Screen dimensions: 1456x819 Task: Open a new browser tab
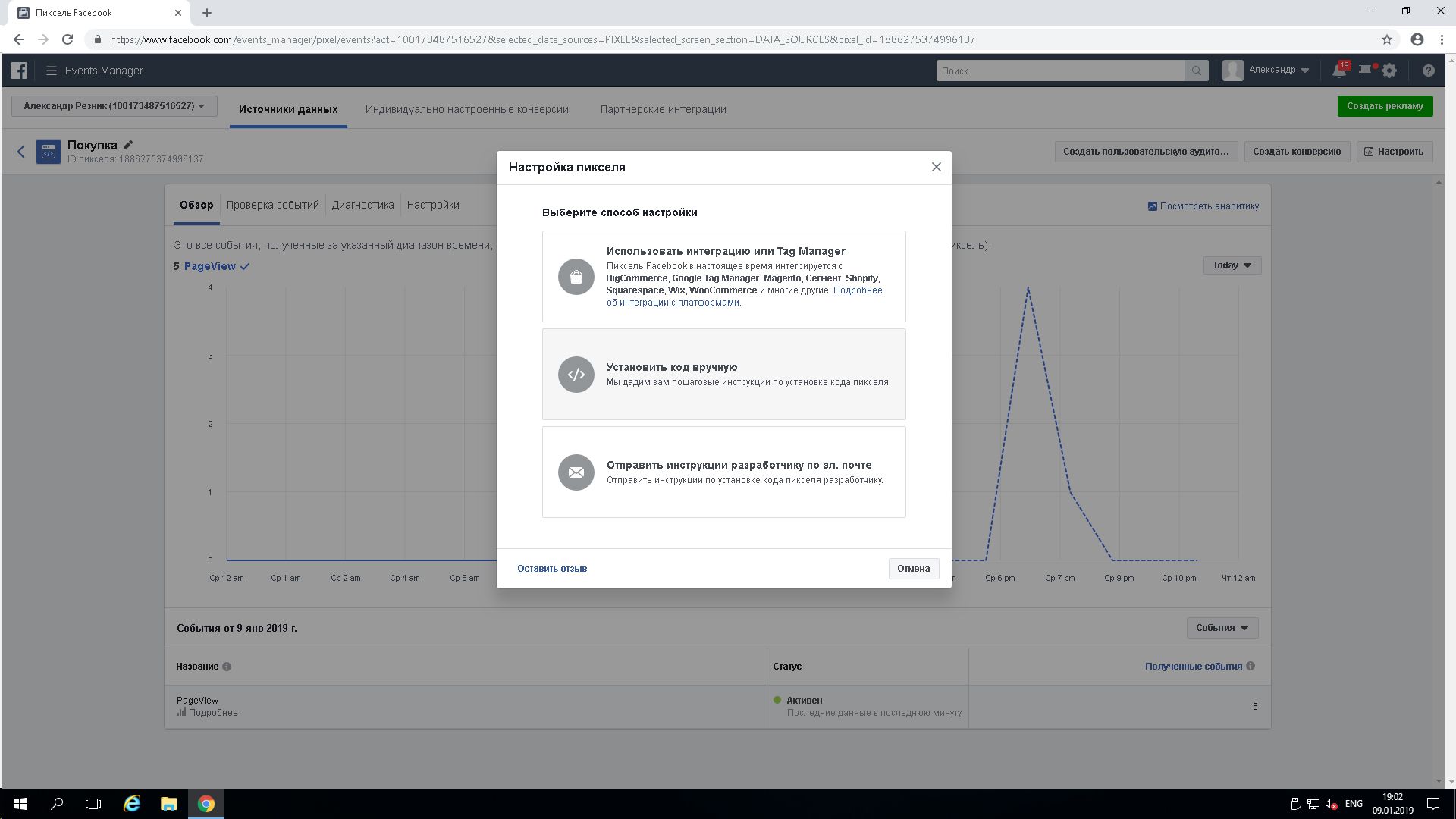(207, 13)
